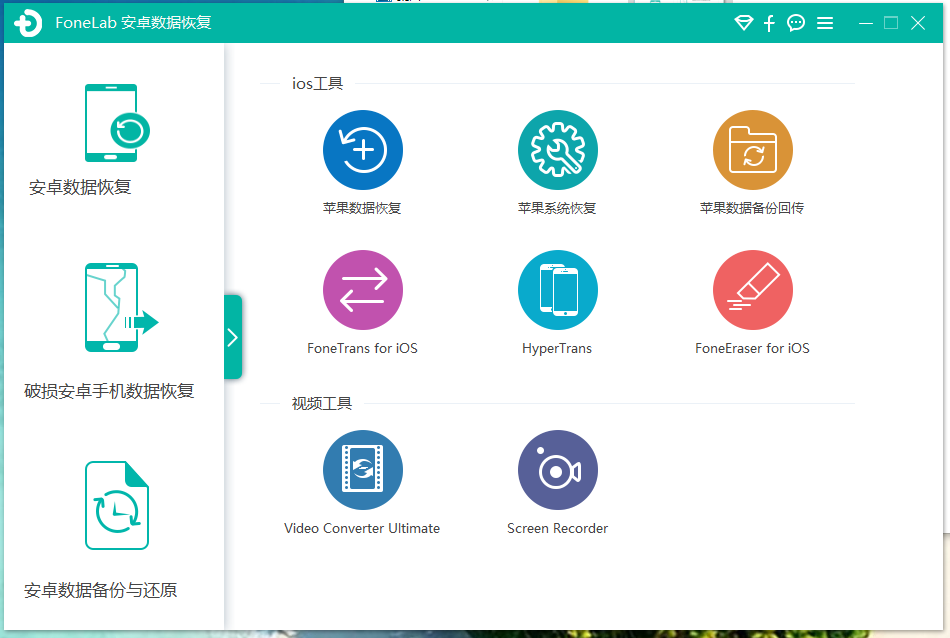
Task: Open the 安卓数据恢复 phone recovery icon
Action: (117, 123)
